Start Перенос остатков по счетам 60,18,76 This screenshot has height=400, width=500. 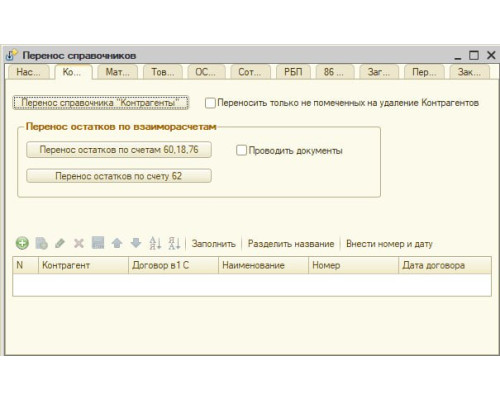point(119,150)
